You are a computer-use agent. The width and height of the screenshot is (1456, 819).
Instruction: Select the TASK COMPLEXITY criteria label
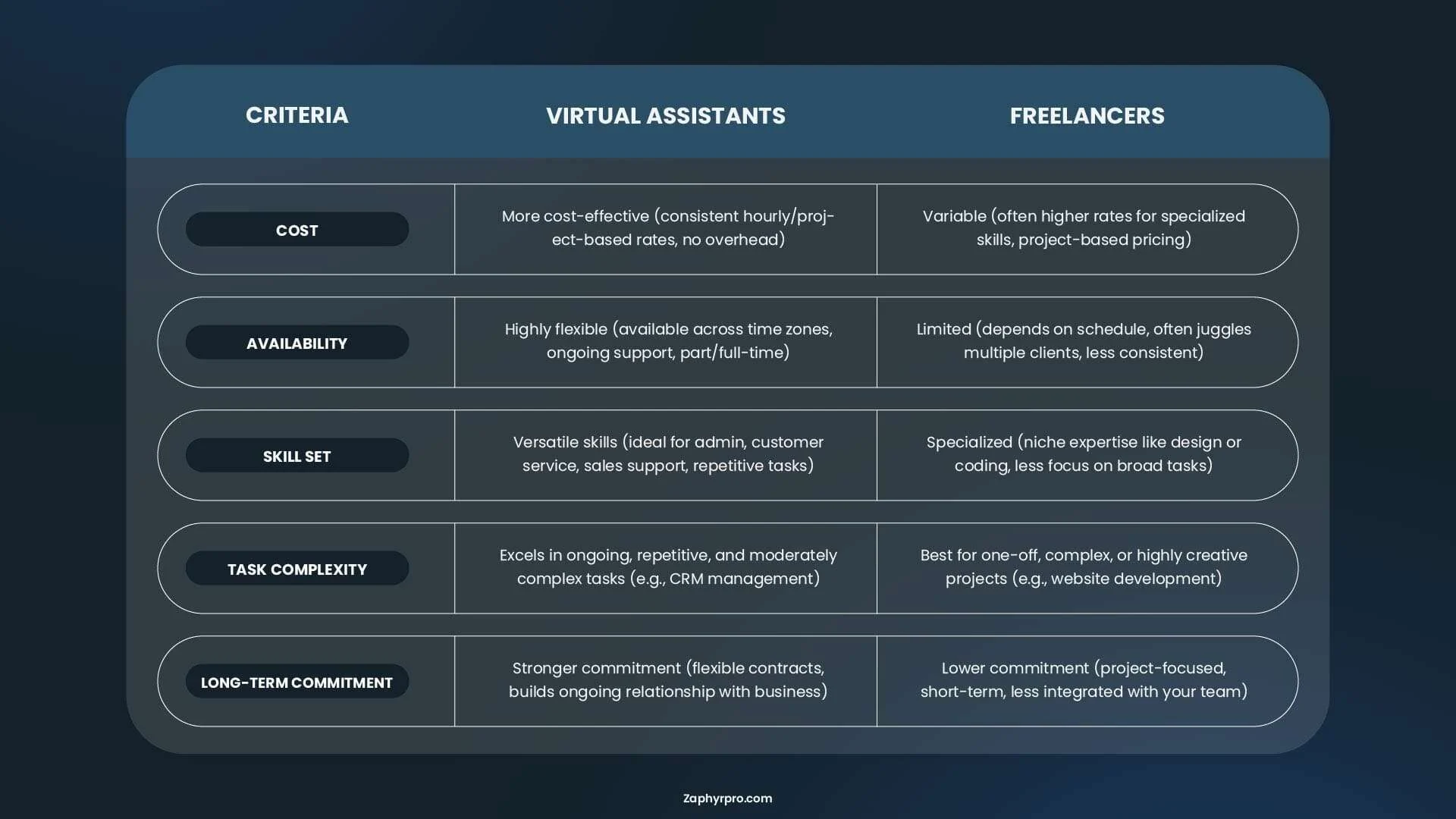coord(297,569)
